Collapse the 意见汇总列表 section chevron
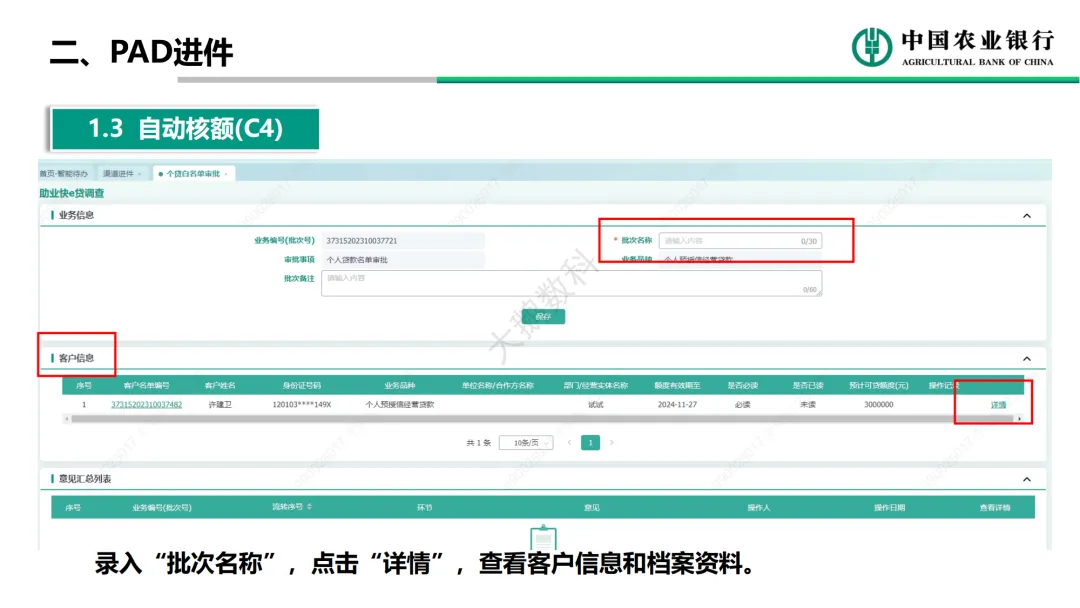 click(x=1026, y=479)
